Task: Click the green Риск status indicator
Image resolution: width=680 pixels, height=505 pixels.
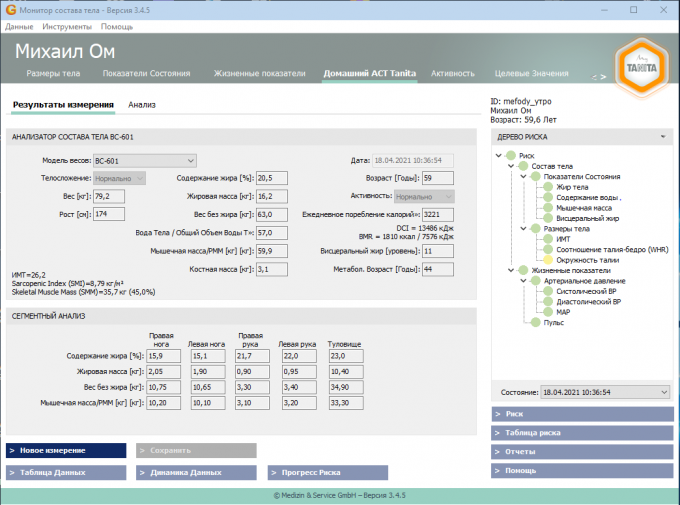Action: point(510,155)
